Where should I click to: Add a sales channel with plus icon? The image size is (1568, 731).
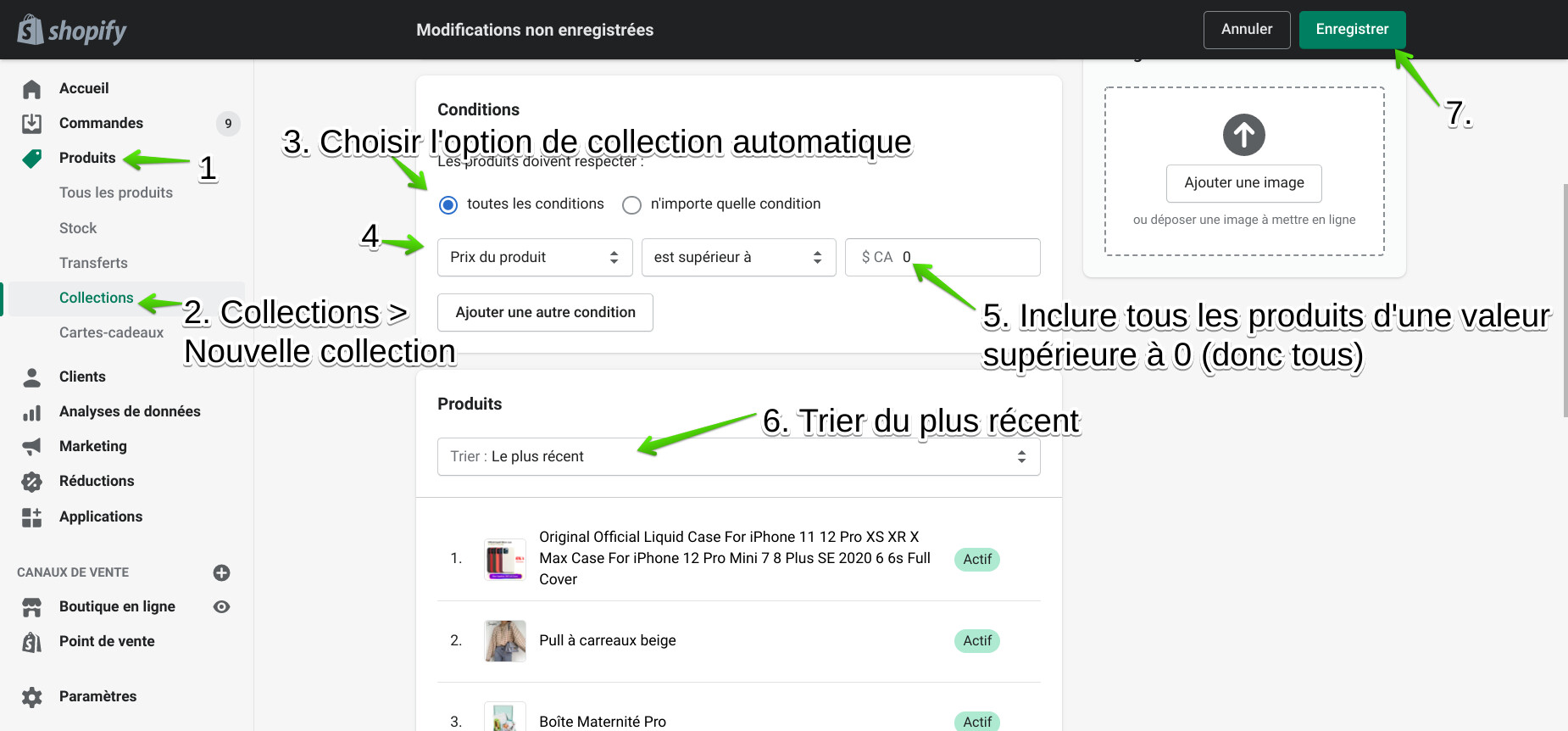click(x=222, y=572)
